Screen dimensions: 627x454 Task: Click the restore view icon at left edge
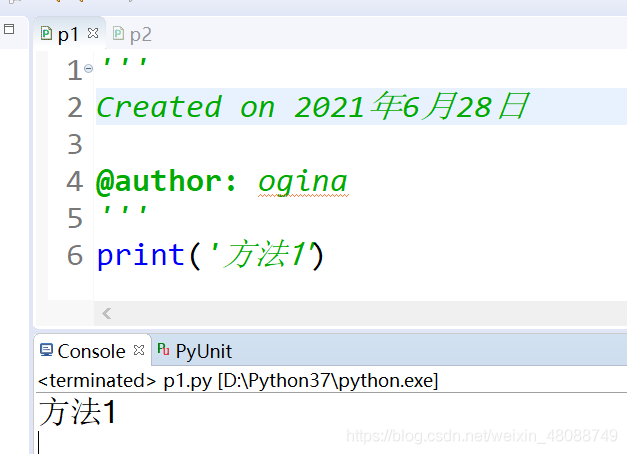(9, 30)
